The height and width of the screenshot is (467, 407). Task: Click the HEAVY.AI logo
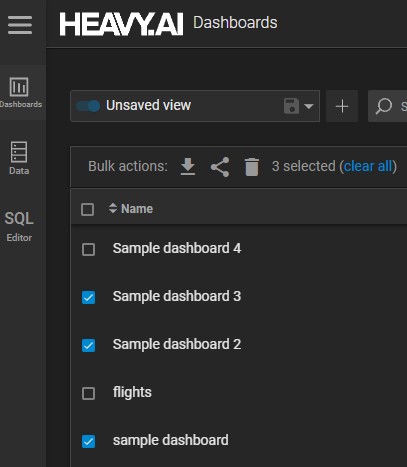(121, 24)
